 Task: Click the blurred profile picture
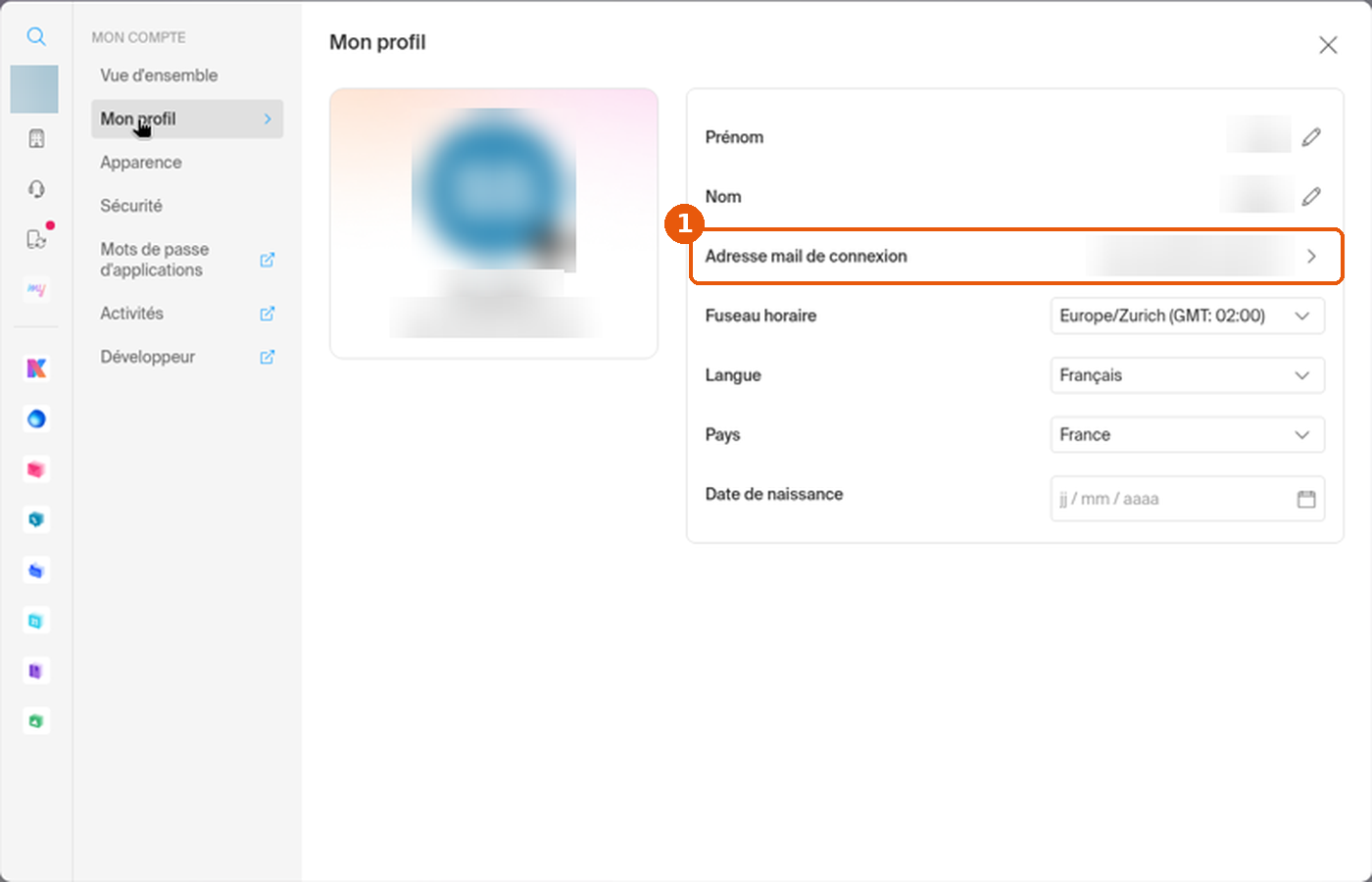(494, 189)
